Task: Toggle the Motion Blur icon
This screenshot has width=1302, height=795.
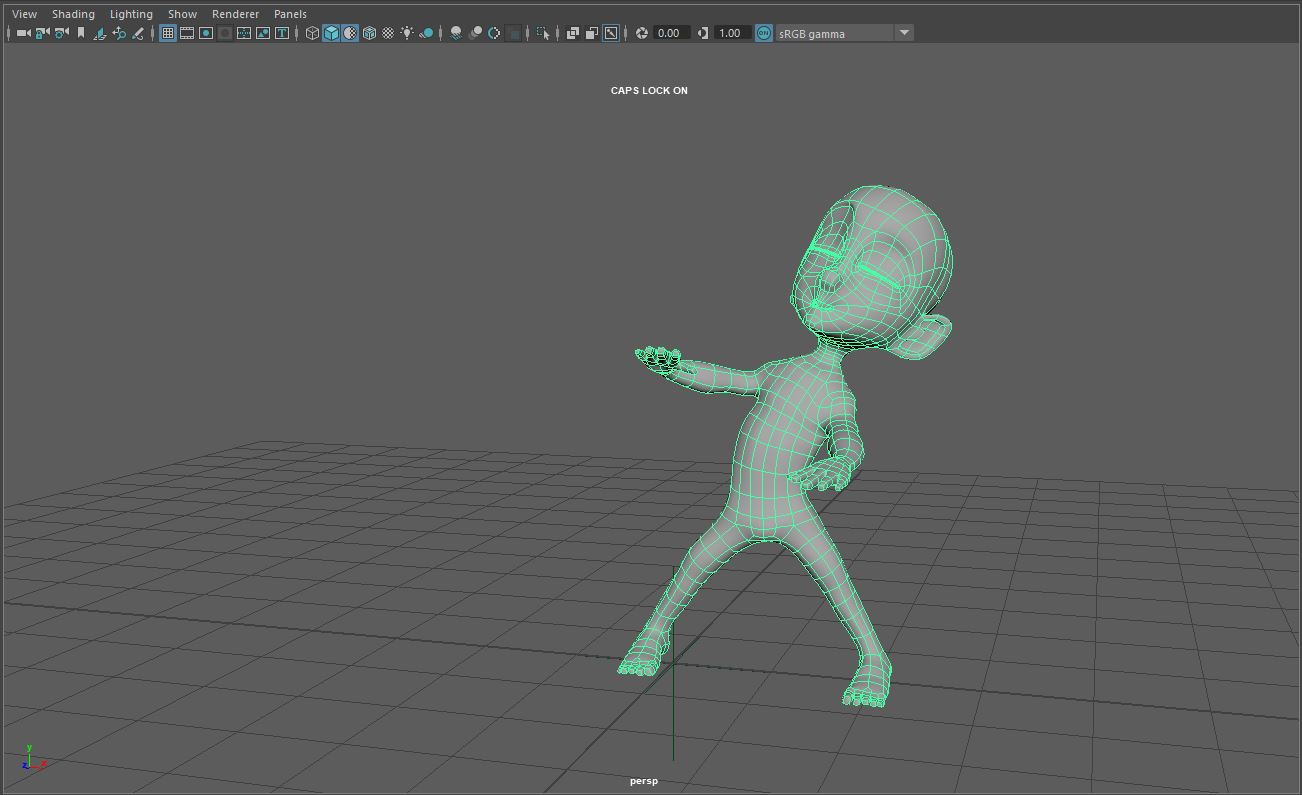Action: 475,33
